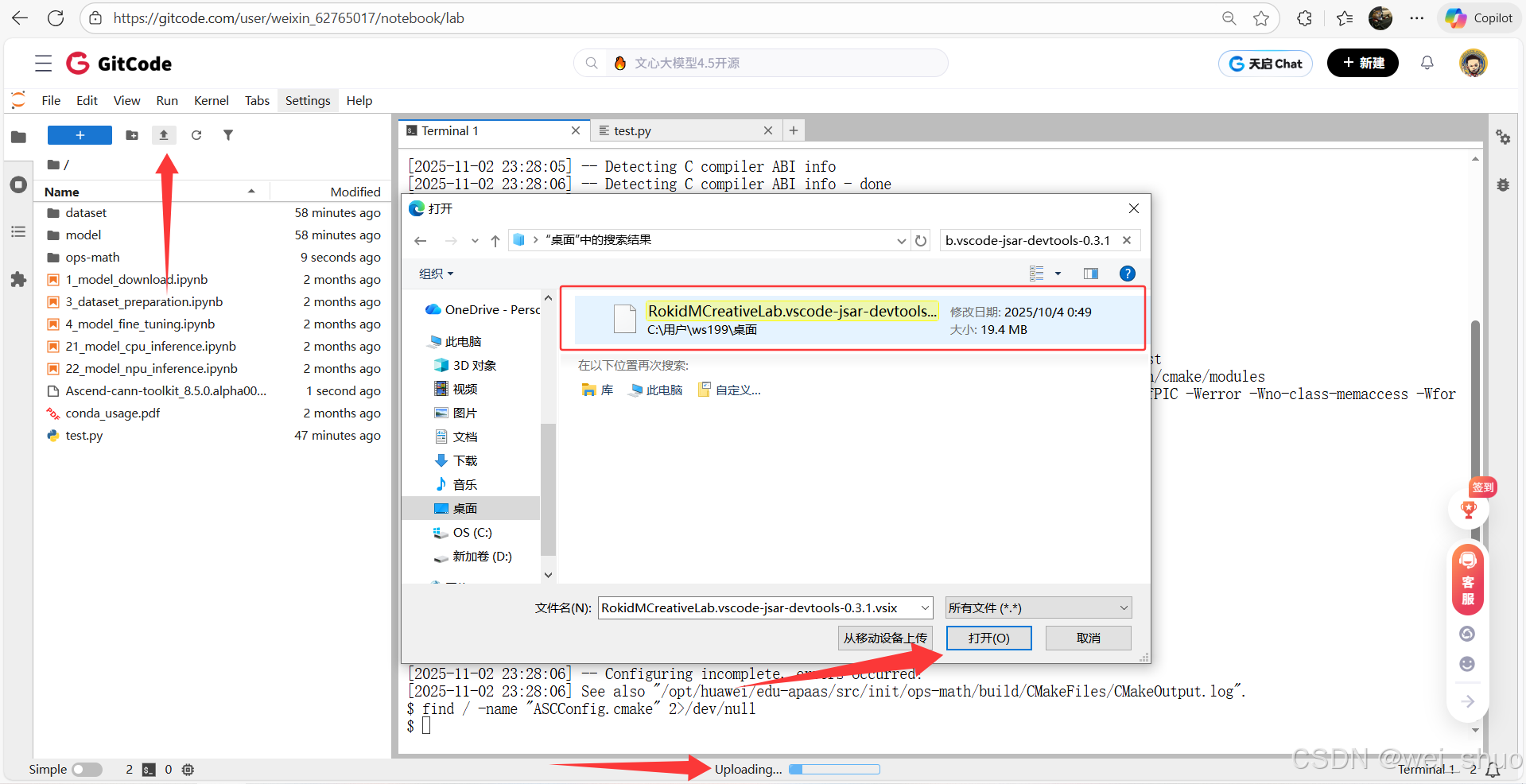
Task: Open the file type filter 所有文件 dropdown
Action: (1038, 607)
